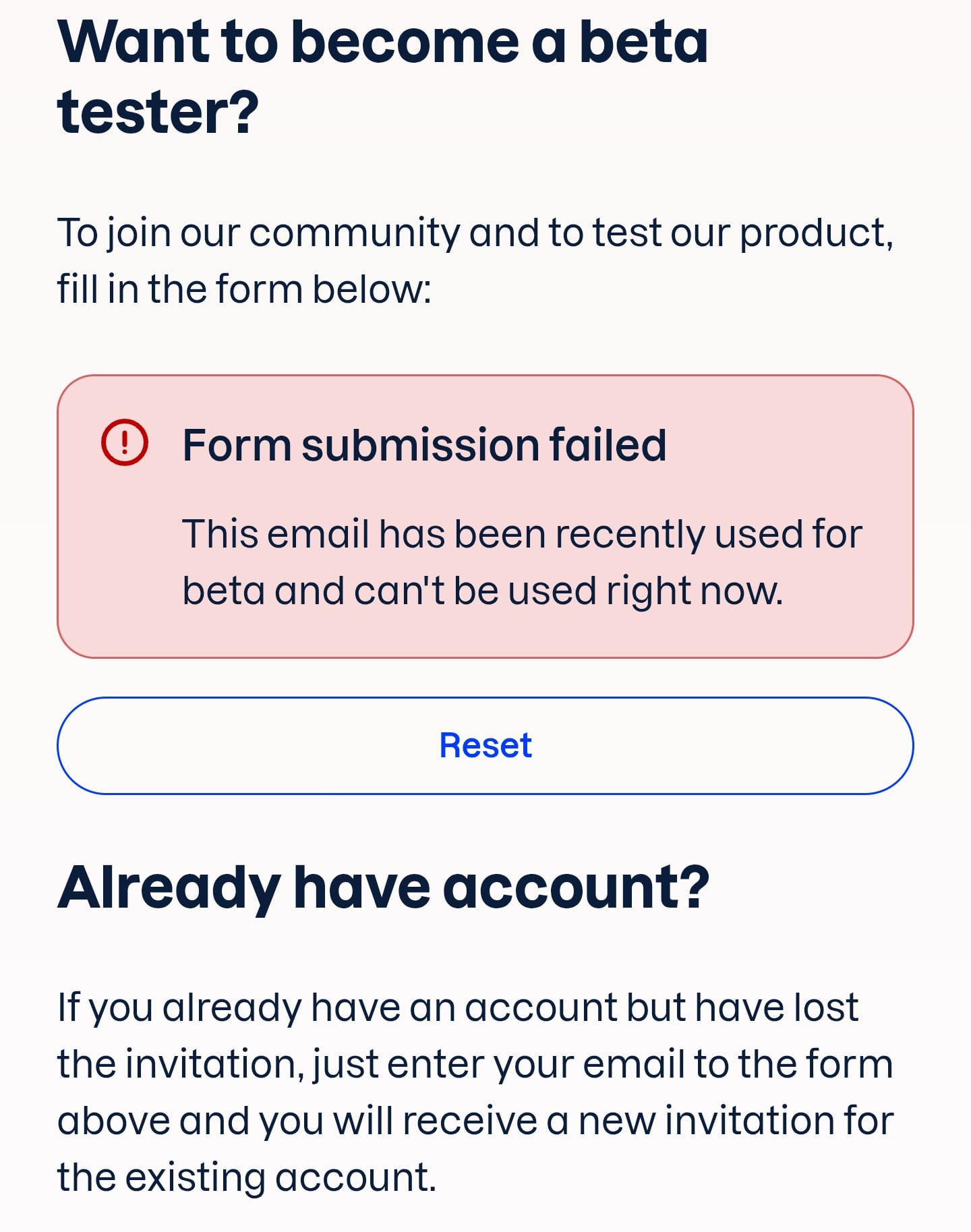Click the 'fill in the form below:' text

pyautogui.click(x=244, y=289)
